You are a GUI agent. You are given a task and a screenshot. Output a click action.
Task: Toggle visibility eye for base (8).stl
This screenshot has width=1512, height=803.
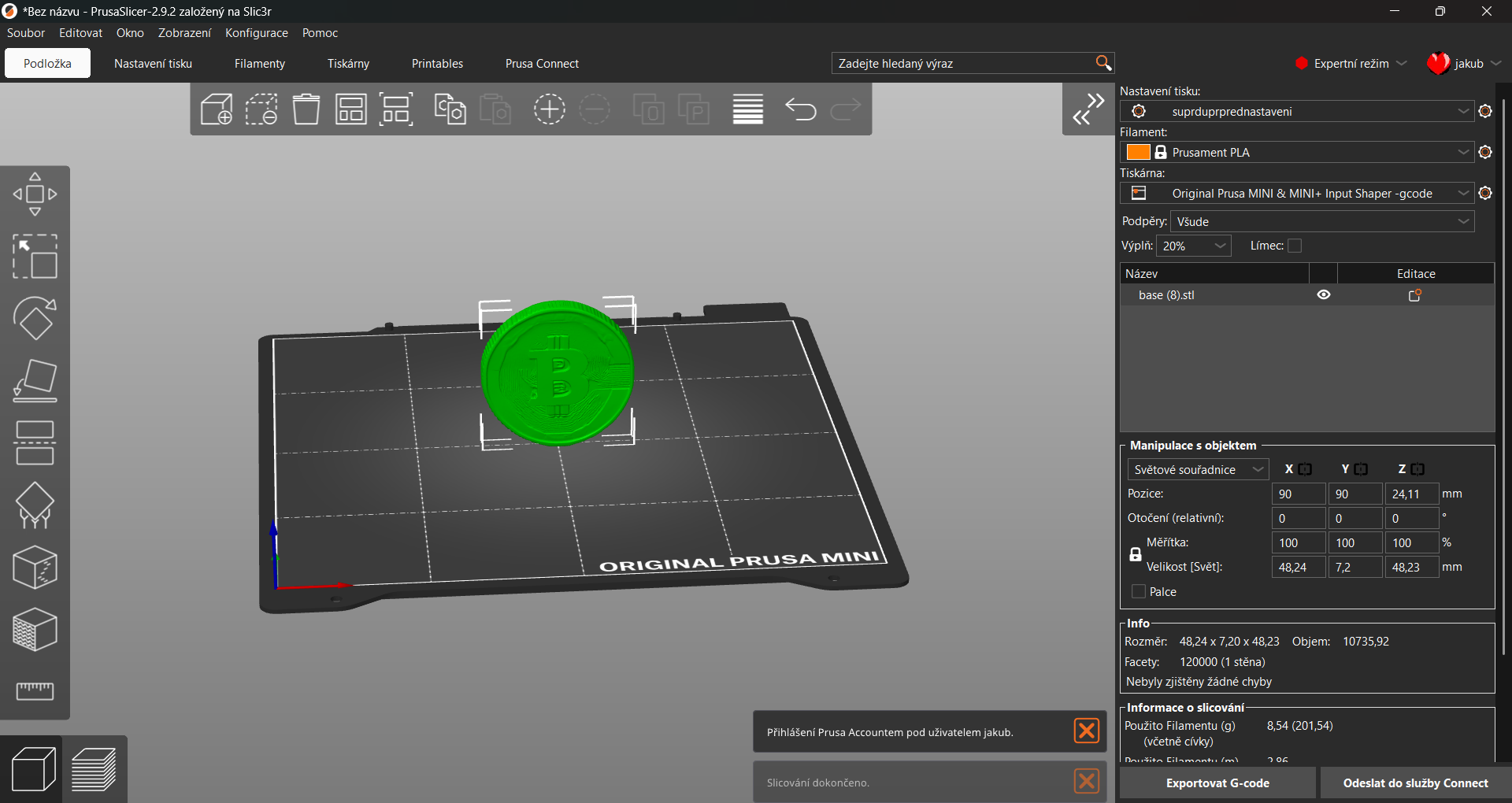pos(1324,294)
